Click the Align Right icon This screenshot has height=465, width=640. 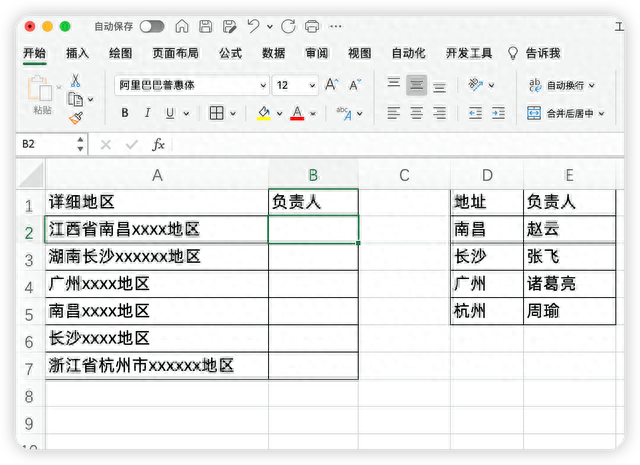[439, 113]
